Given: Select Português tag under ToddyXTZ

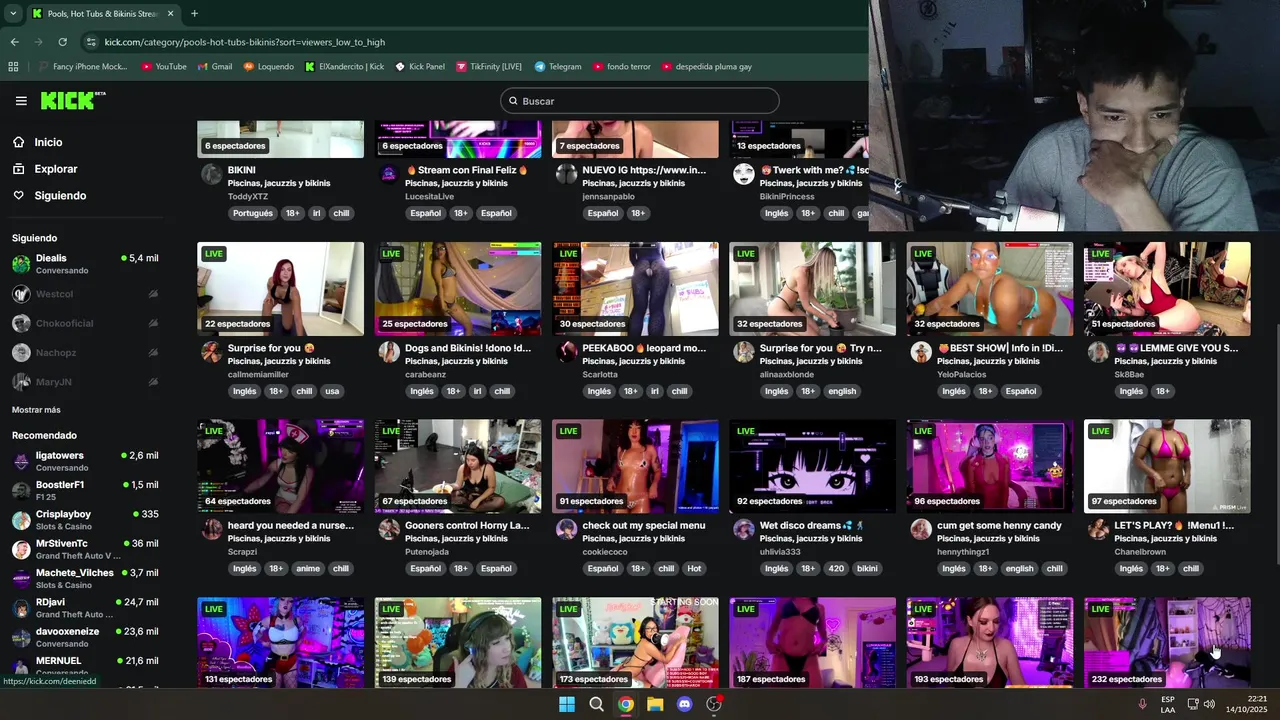Looking at the screenshot, I should tap(252, 213).
